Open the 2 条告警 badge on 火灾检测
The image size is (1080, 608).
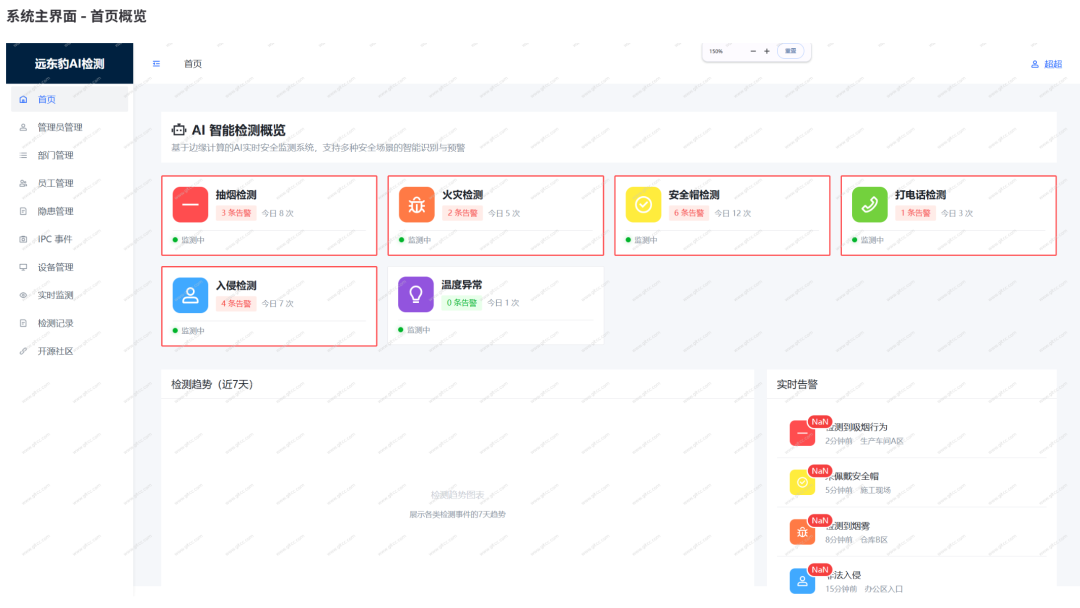(462, 213)
